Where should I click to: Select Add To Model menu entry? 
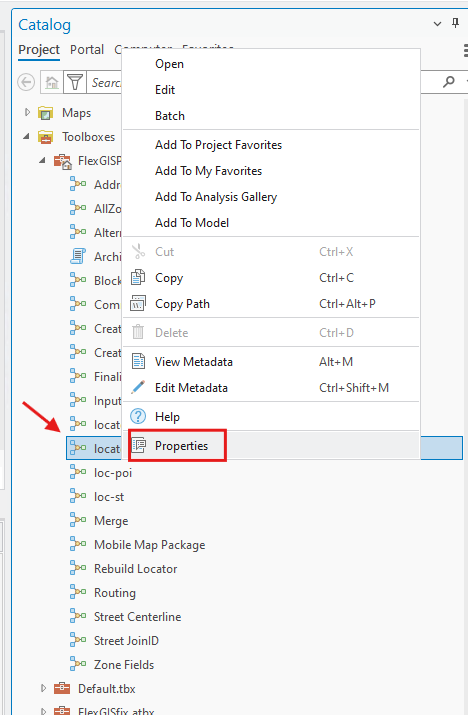tap(192, 223)
